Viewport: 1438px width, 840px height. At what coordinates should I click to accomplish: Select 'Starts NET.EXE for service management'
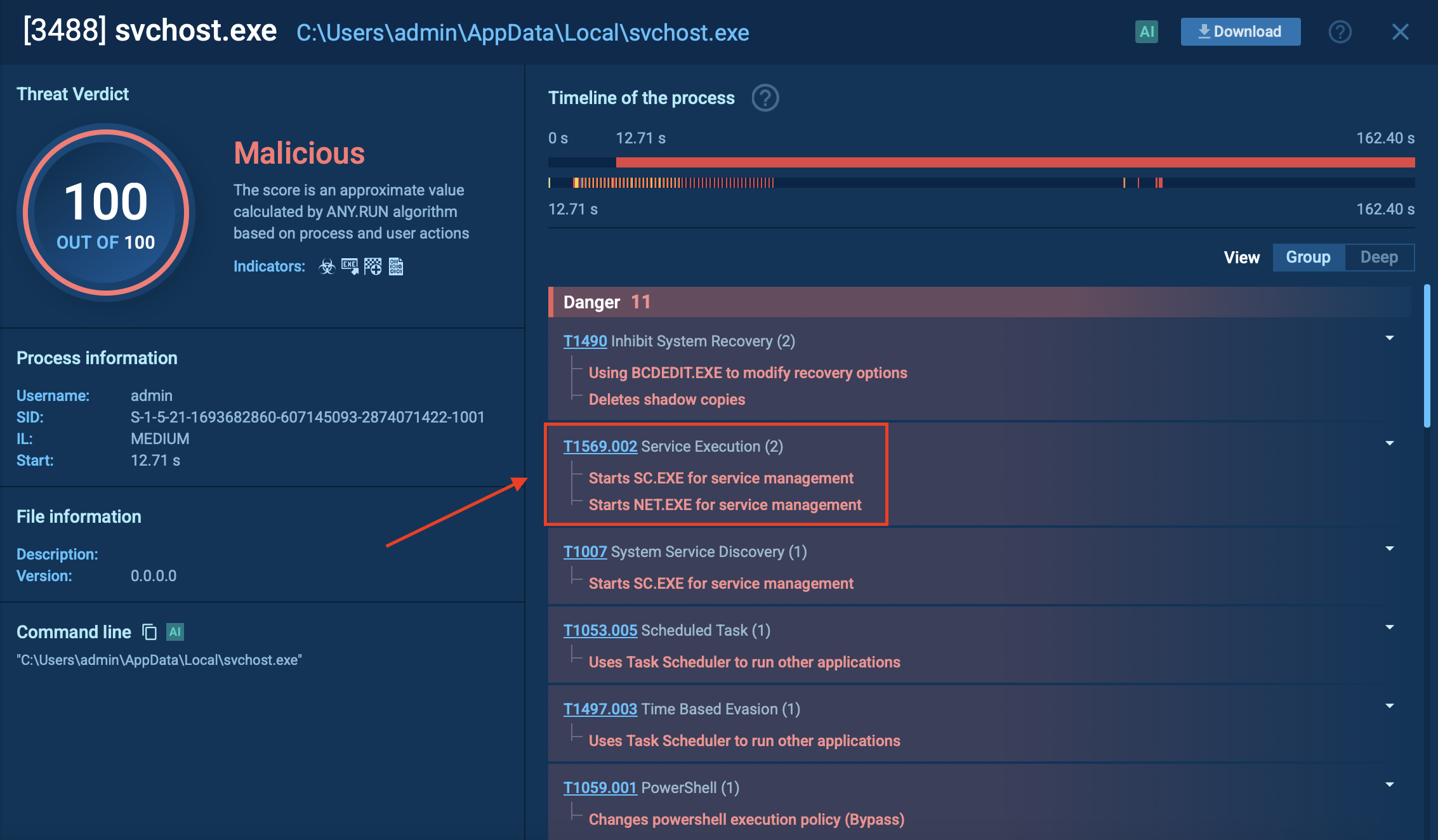725,504
